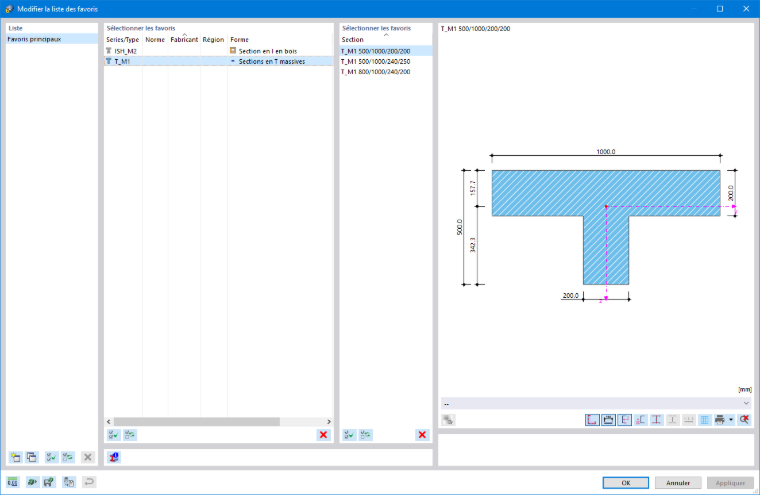Toggle the stress points icon in preview toolbar
760x495 pixels.
tap(640, 420)
